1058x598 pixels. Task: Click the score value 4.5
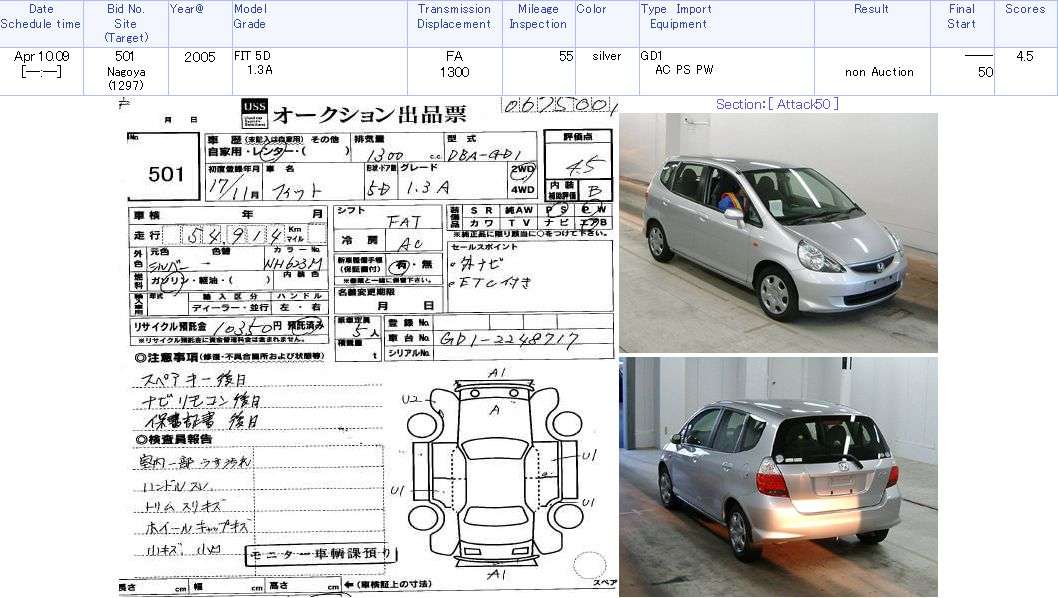click(1025, 56)
